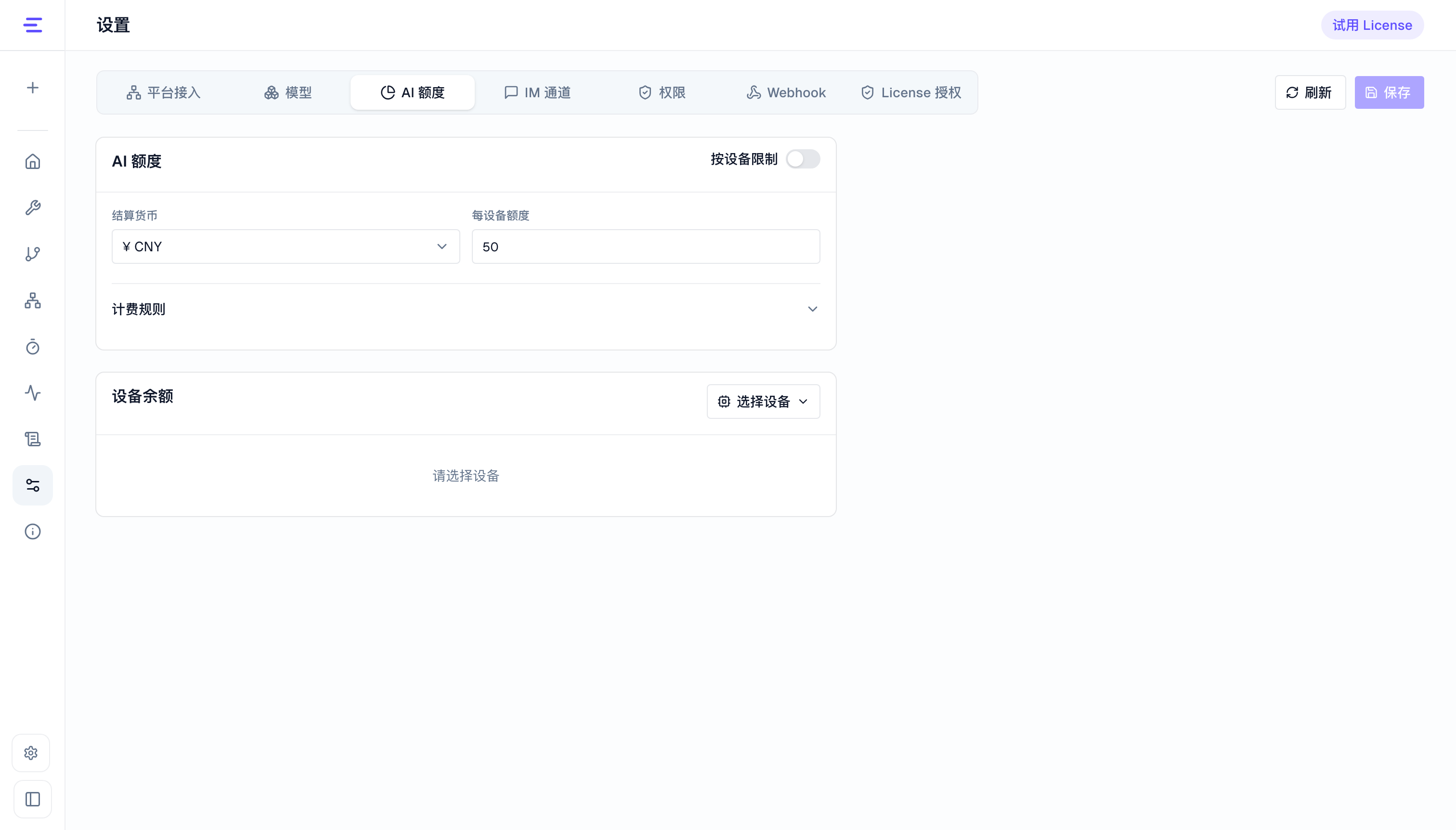Screen dimensions: 1456x830
Task: Toggle the sidebar panel layout icon
Action: (32, 799)
